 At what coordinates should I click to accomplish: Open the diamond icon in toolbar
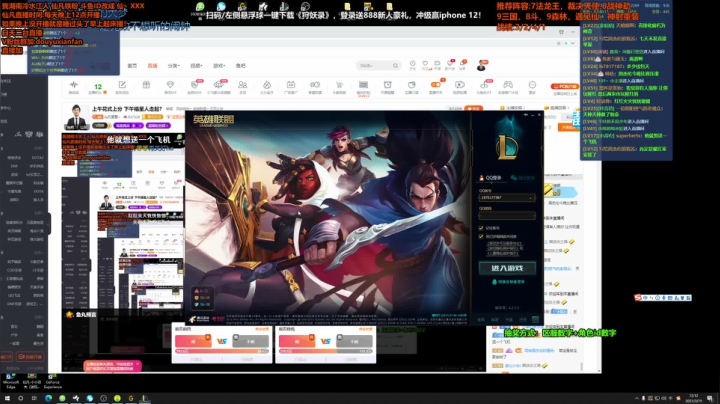[170, 86]
